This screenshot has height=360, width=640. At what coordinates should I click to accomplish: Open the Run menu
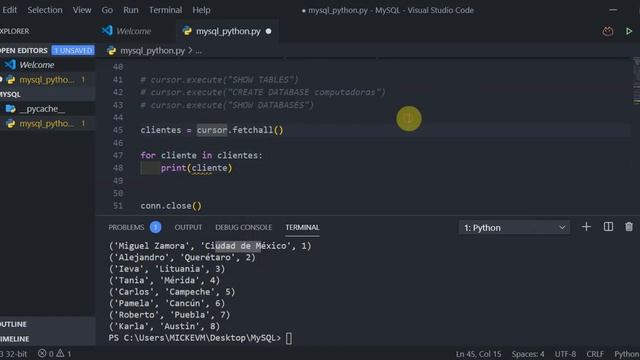[131, 10]
